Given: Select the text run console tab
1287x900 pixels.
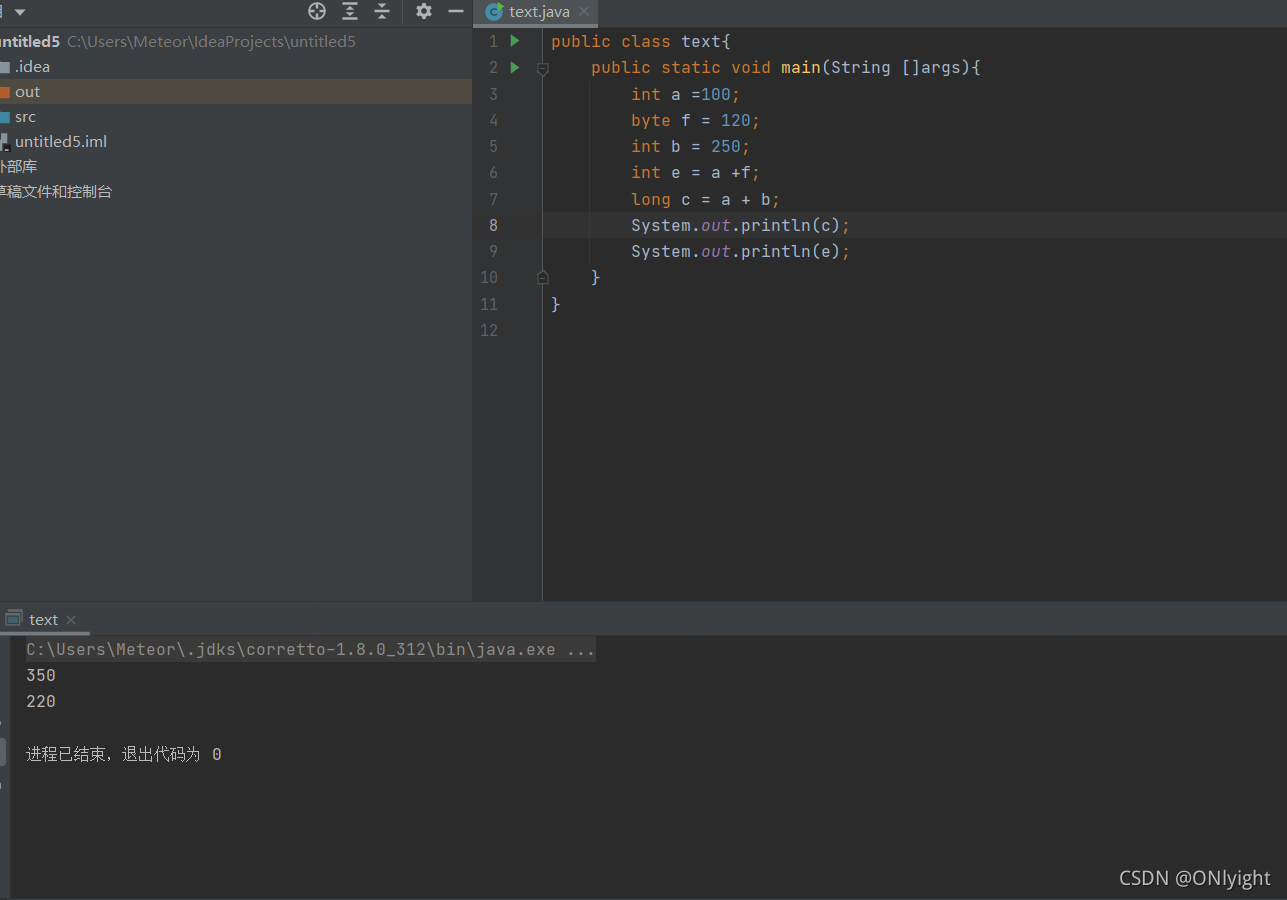Looking at the screenshot, I should (44, 619).
